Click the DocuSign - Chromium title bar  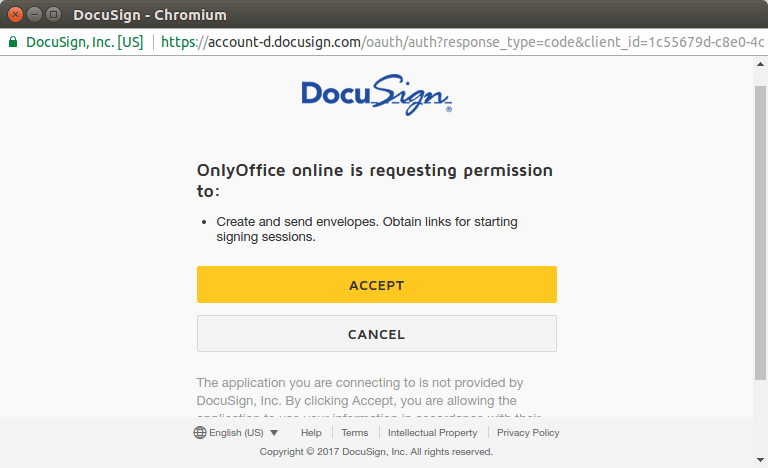tap(400, 14)
